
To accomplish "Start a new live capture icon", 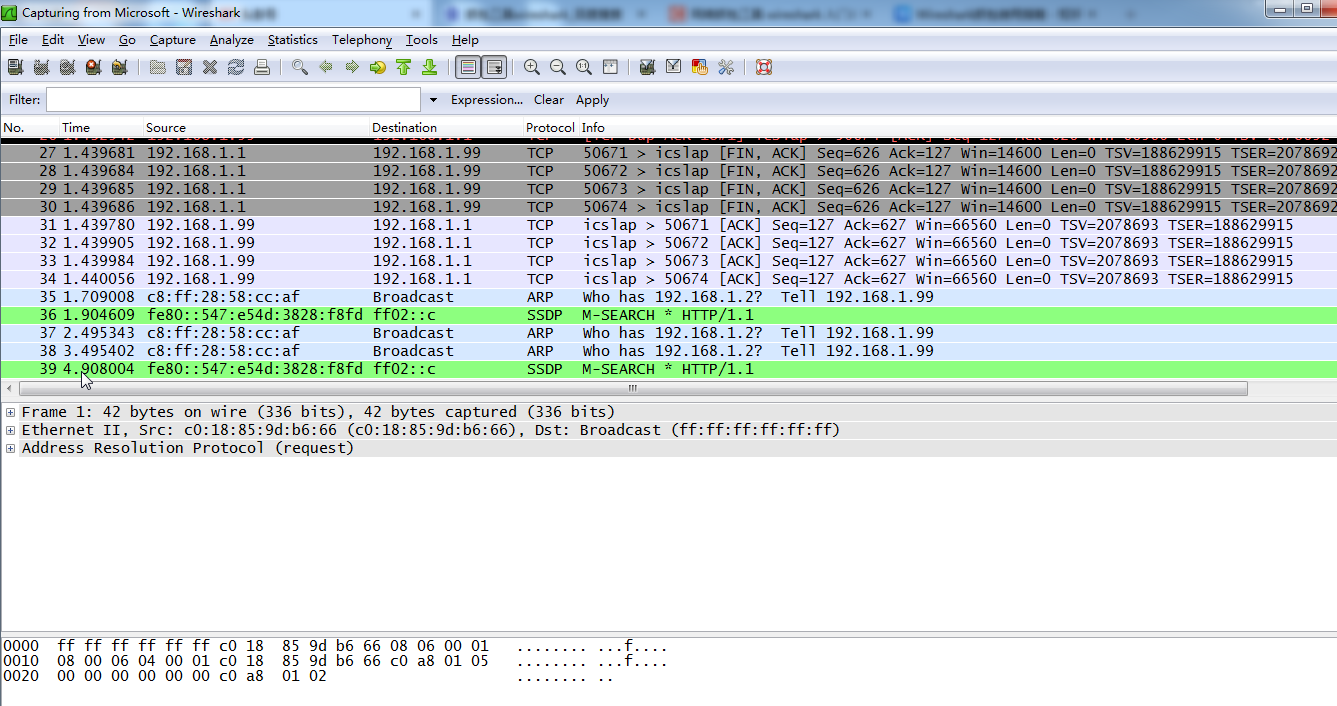I will click(x=67, y=67).
